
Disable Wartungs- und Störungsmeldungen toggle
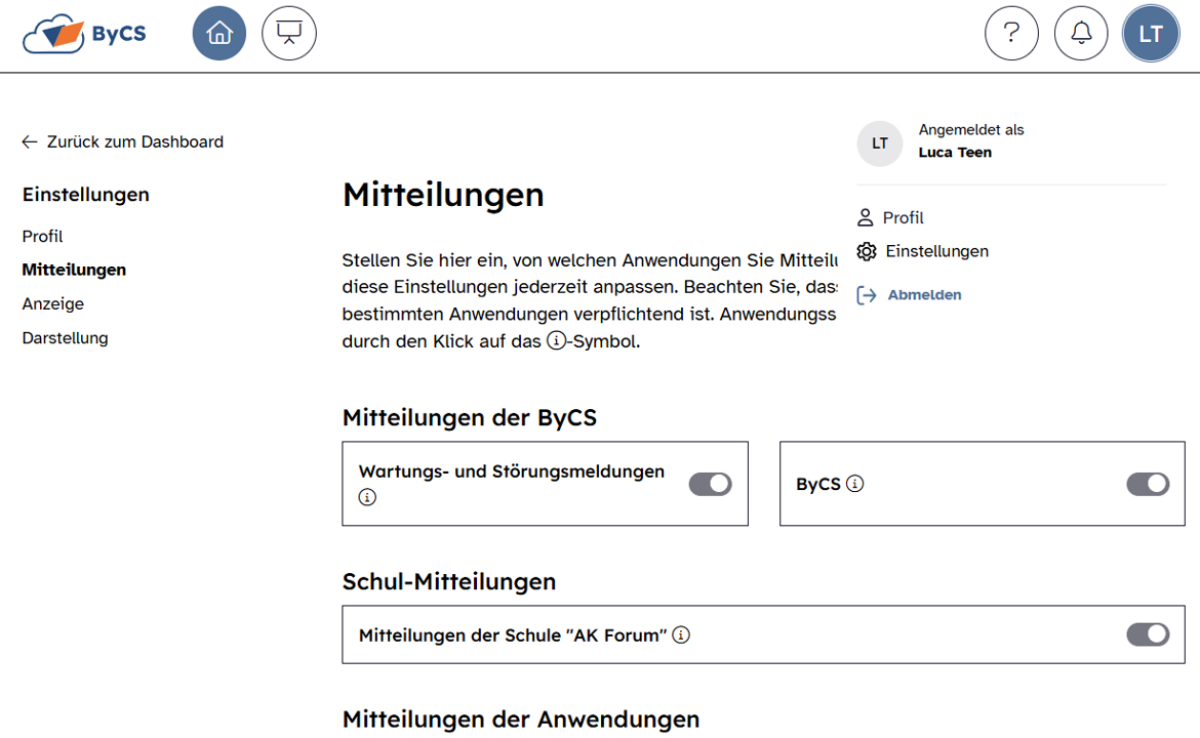[x=710, y=484]
